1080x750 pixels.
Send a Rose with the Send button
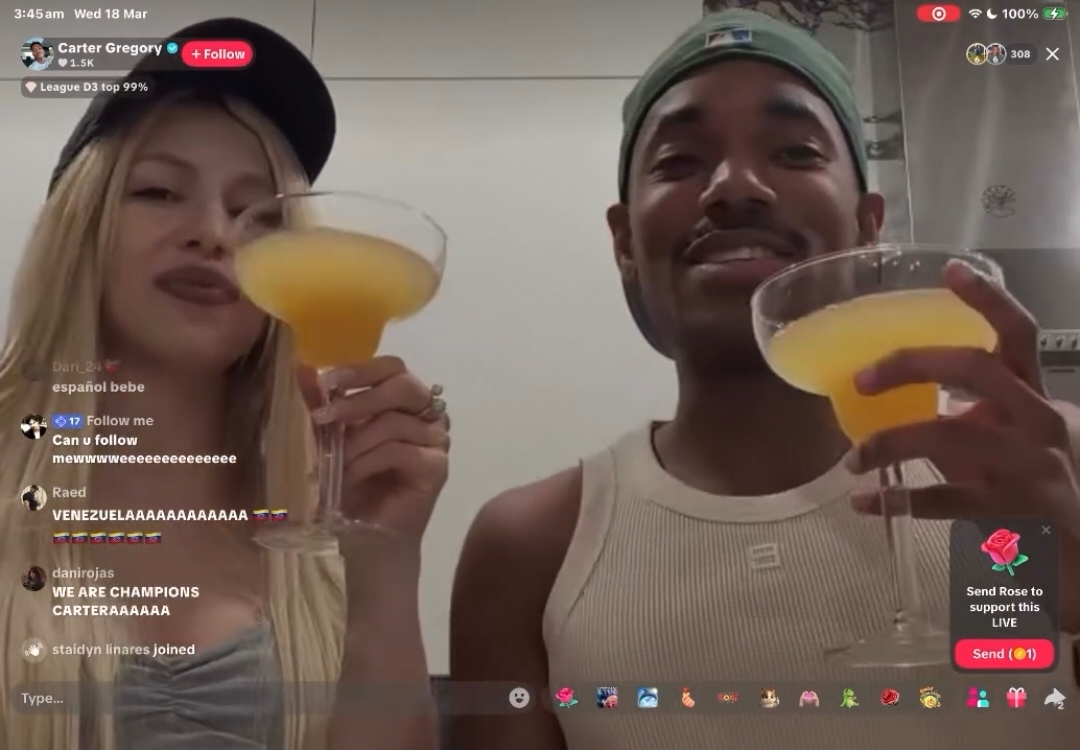click(1004, 654)
